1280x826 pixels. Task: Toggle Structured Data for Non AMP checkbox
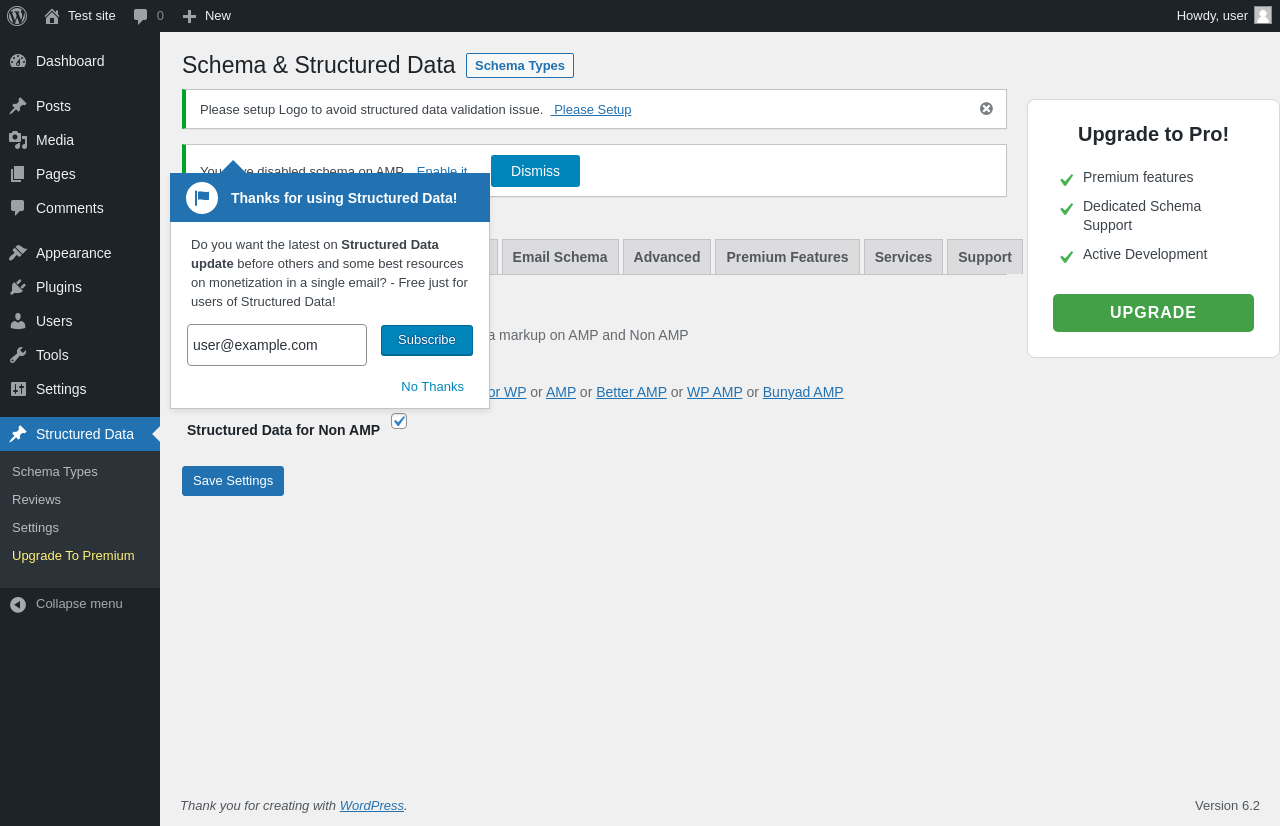tap(399, 421)
